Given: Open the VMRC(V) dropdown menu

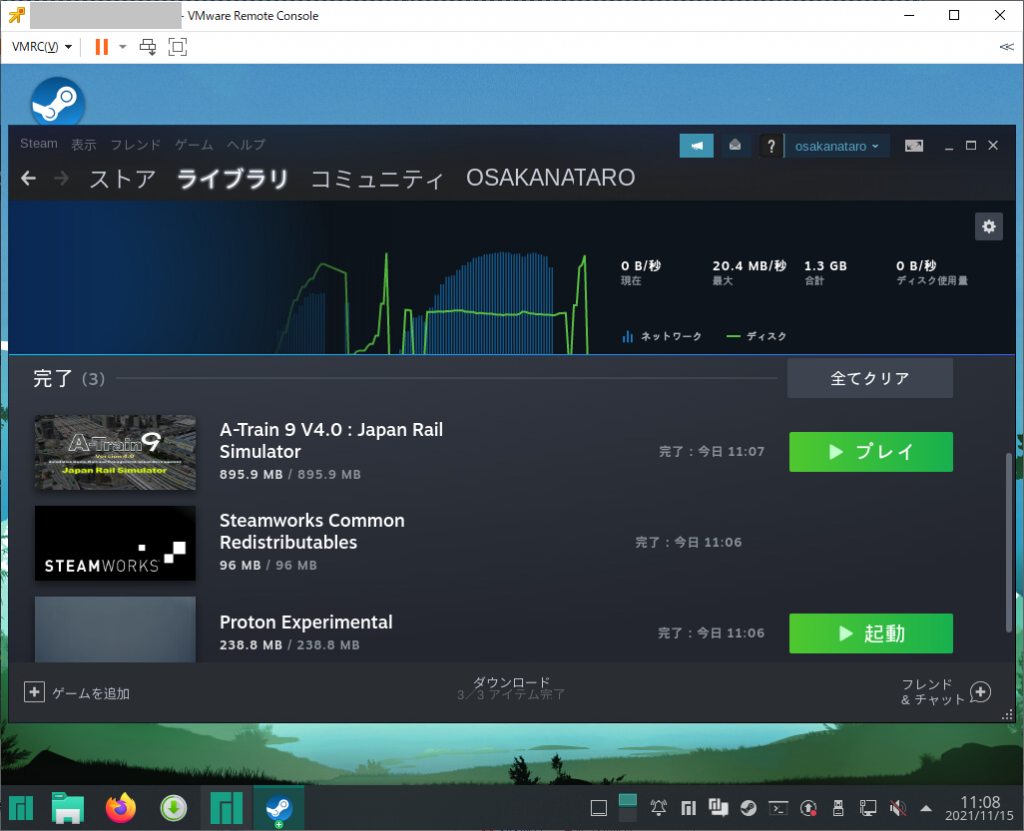Looking at the screenshot, I should click(42, 46).
